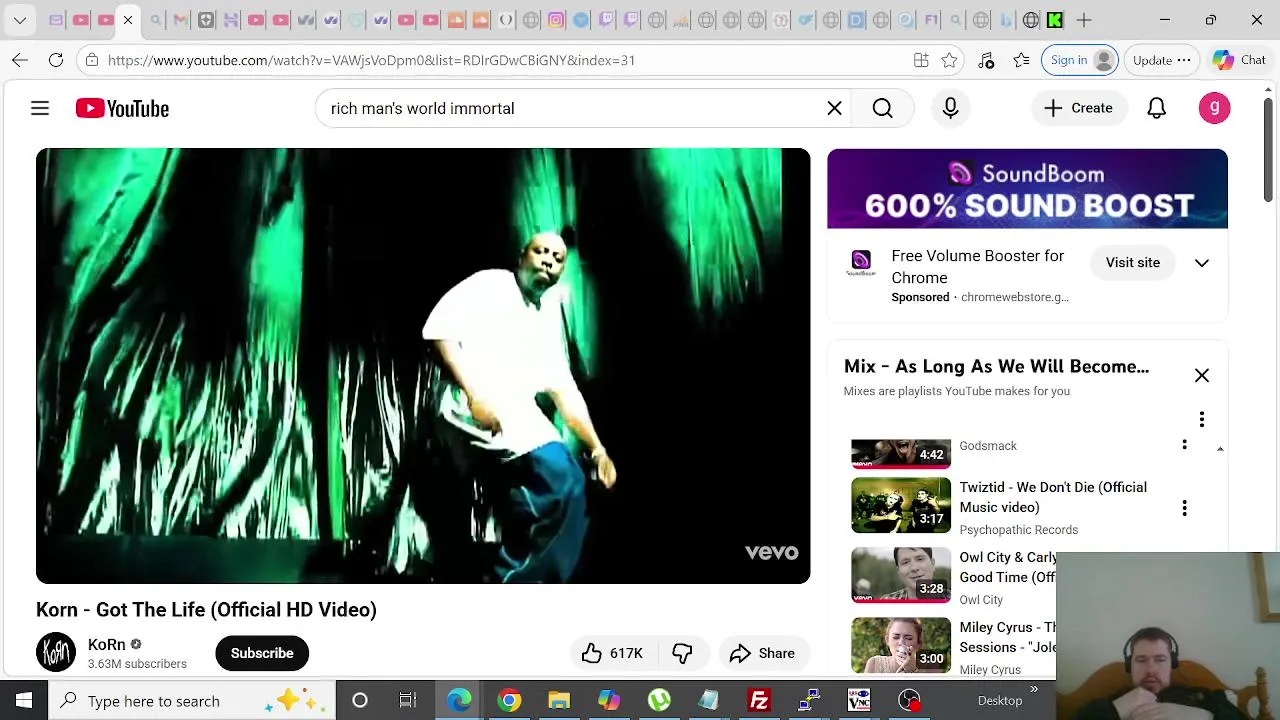The image size is (1280, 720).
Task: Click the browser Sign in button
Action: pyautogui.click(x=1080, y=60)
